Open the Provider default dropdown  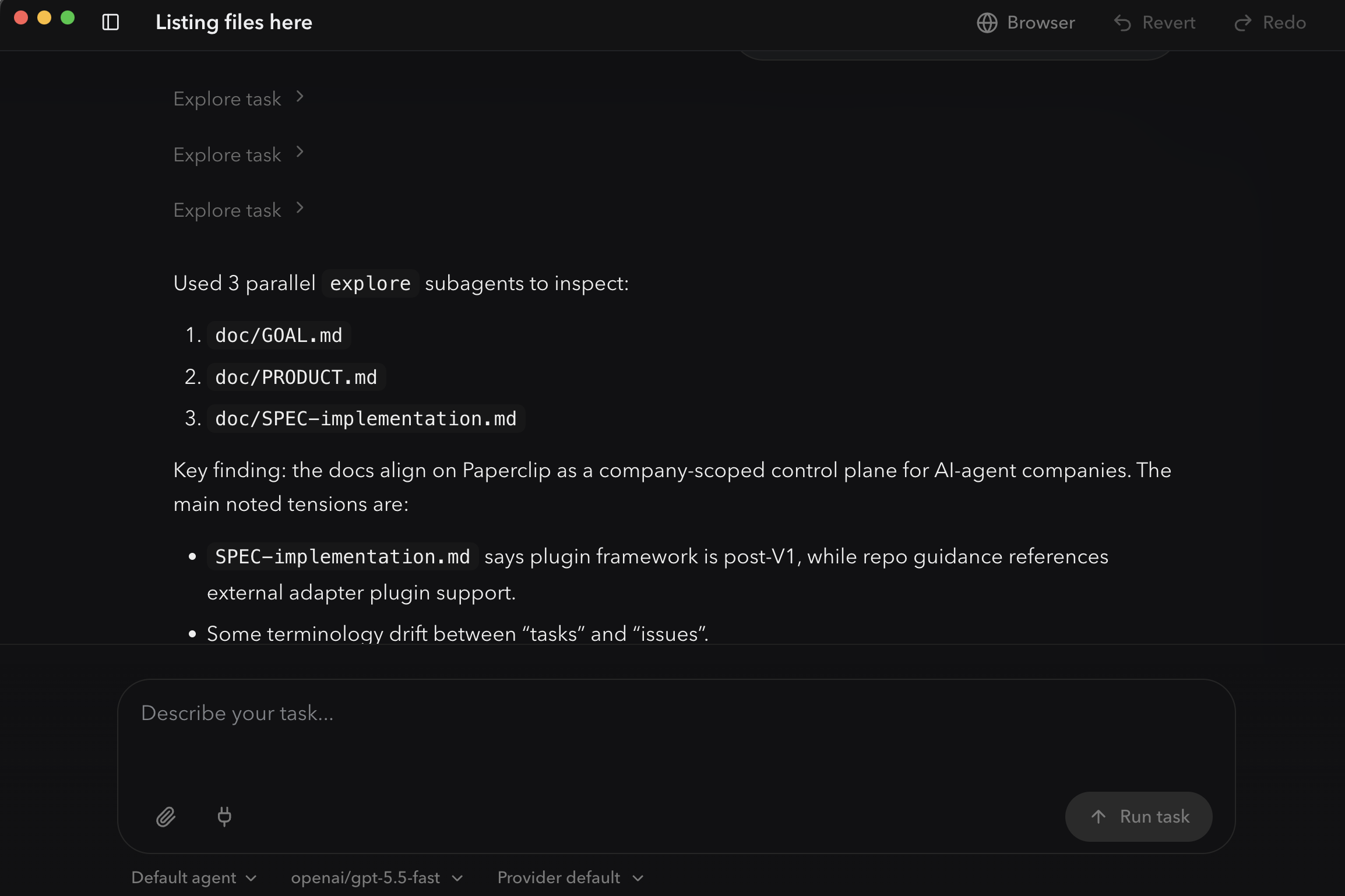click(571, 877)
